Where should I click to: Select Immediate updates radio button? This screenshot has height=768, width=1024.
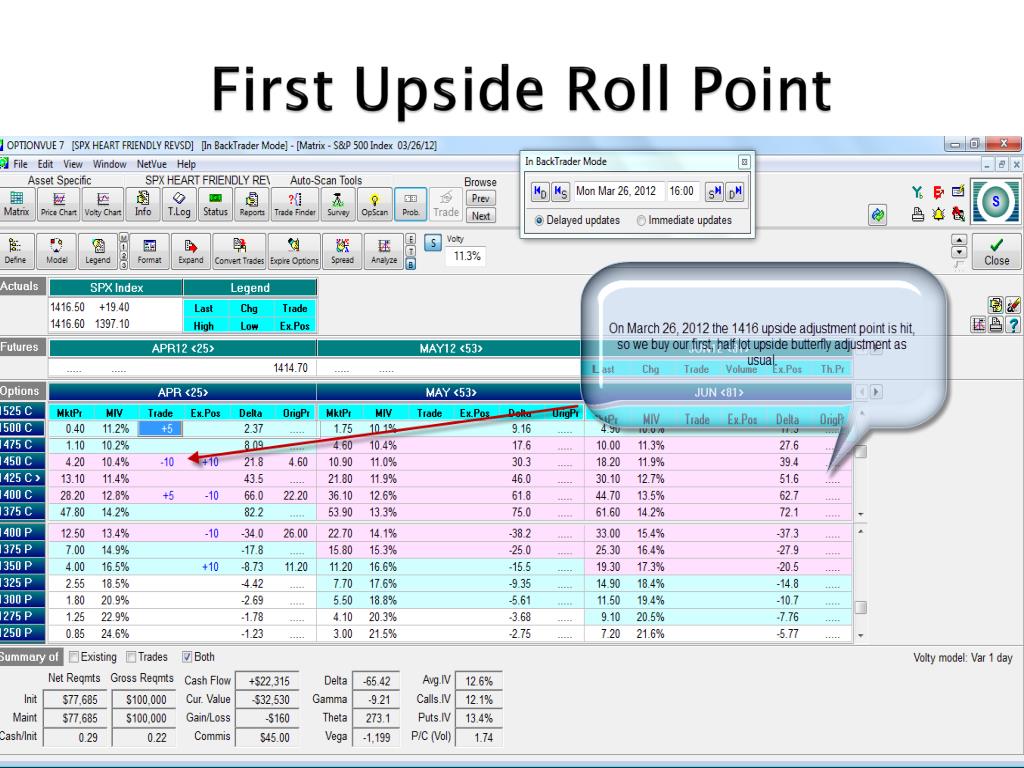point(641,221)
